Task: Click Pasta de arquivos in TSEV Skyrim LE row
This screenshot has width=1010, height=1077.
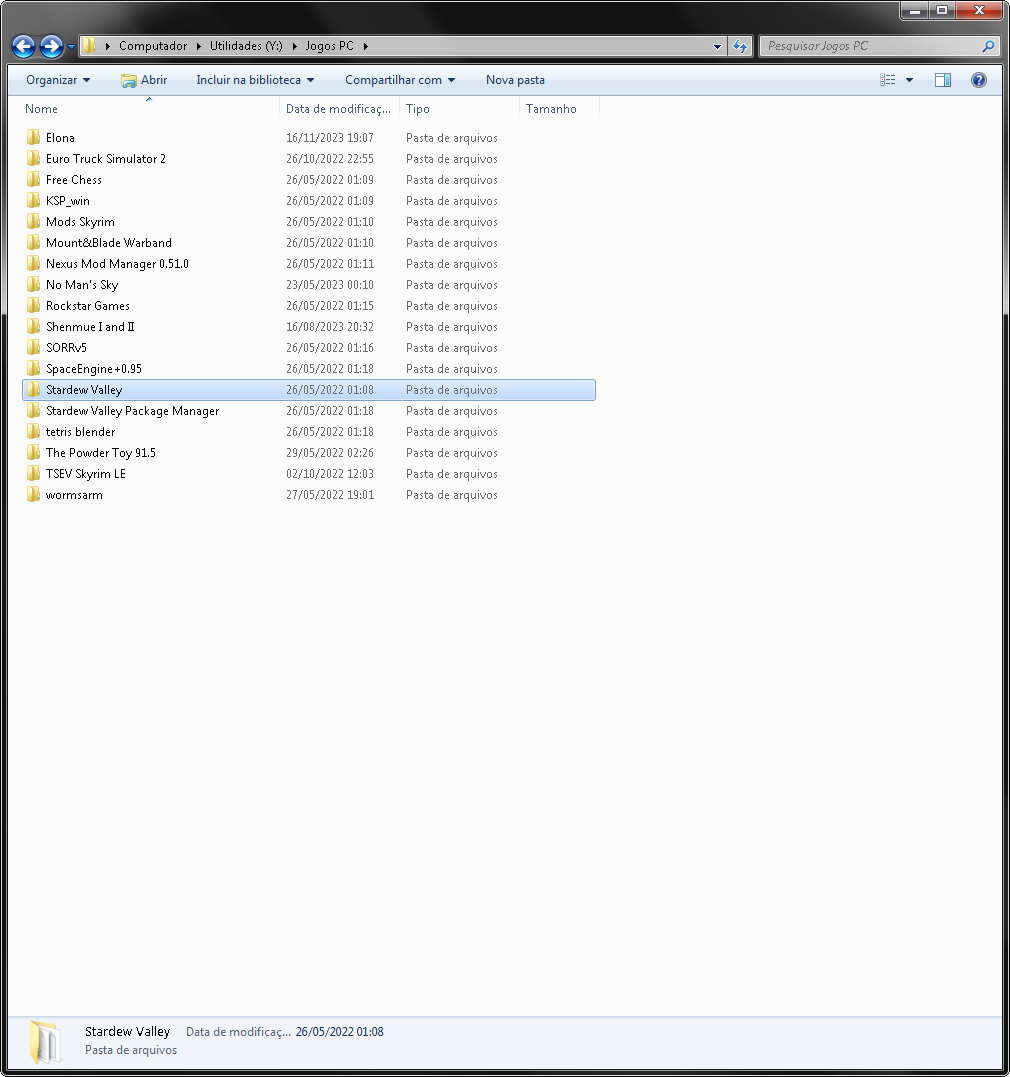Action: (451, 474)
